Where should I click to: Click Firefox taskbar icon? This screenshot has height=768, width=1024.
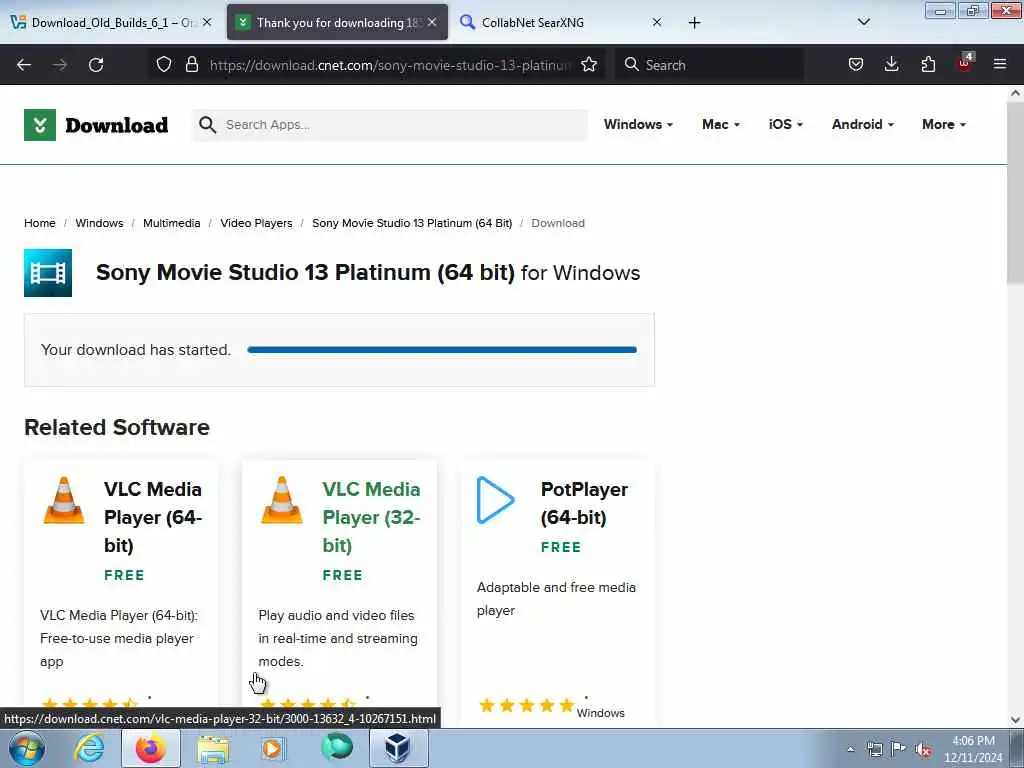[x=150, y=748]
